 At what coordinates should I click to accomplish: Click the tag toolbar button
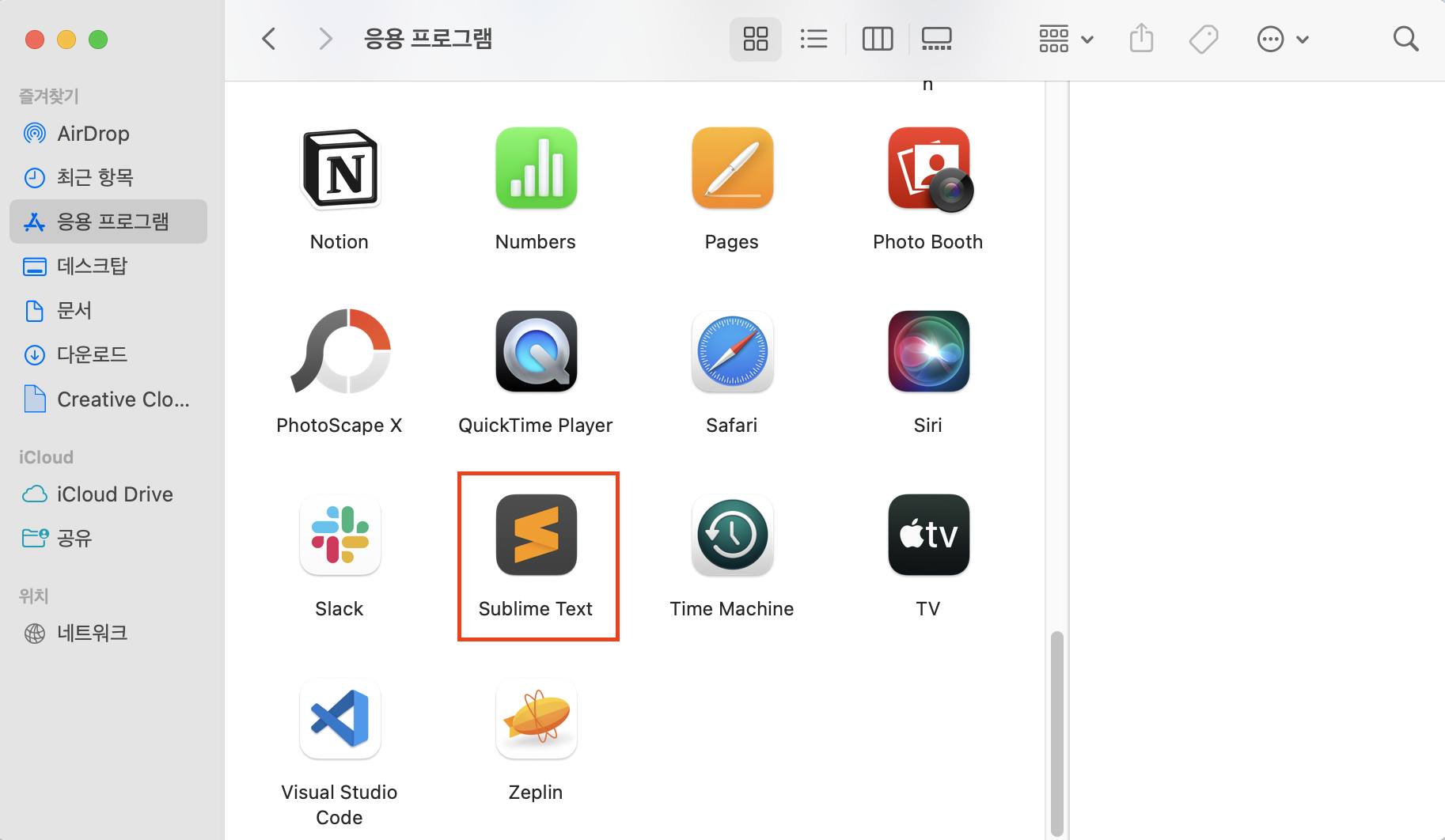1204,39
